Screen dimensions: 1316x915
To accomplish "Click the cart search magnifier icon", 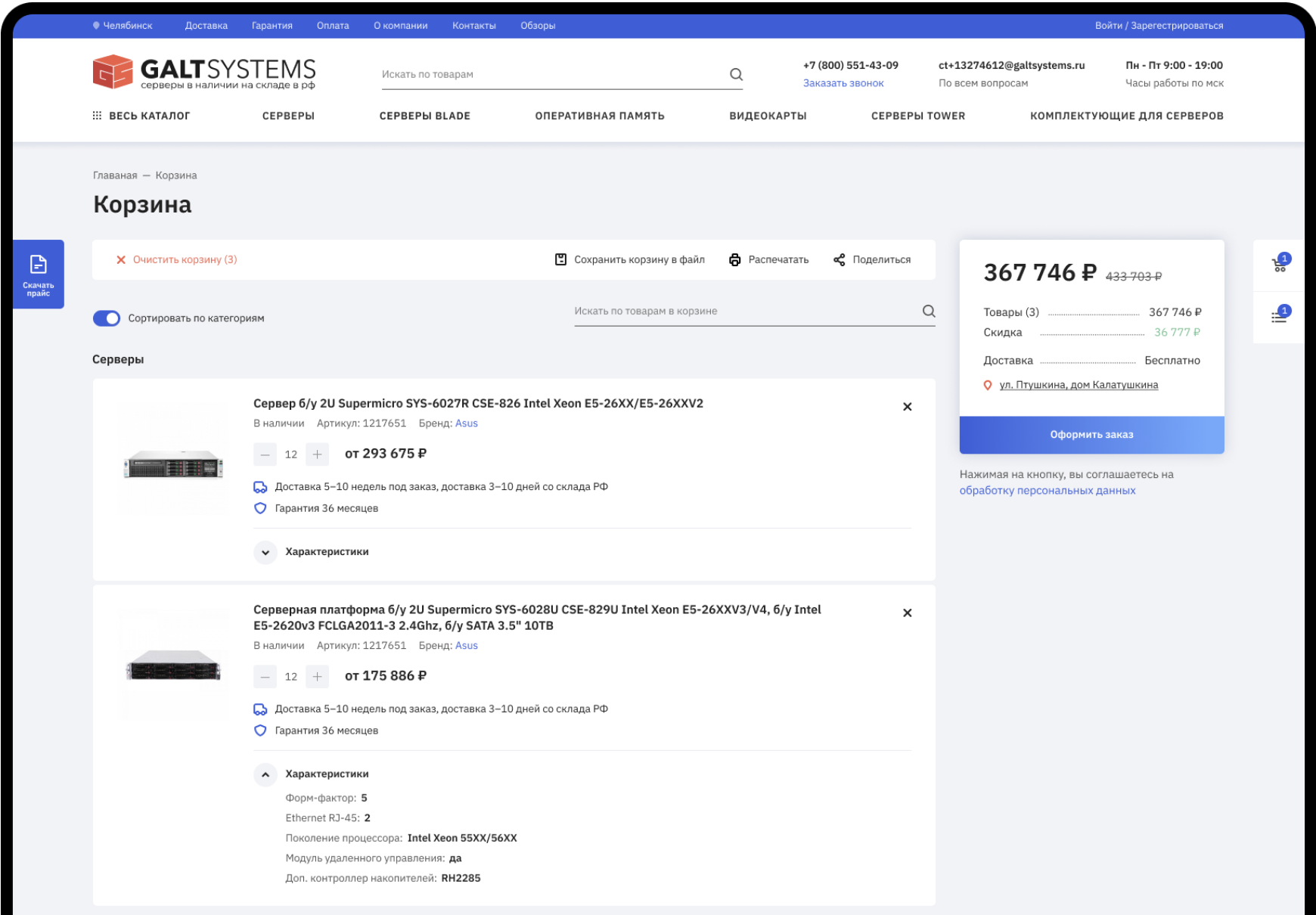I will [929, 311].
